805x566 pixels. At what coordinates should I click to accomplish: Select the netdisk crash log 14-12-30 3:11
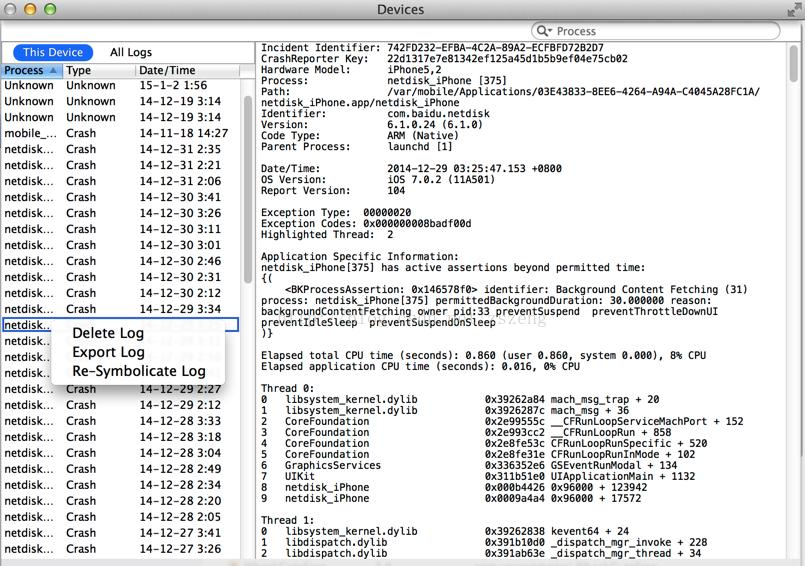[121, 229]
